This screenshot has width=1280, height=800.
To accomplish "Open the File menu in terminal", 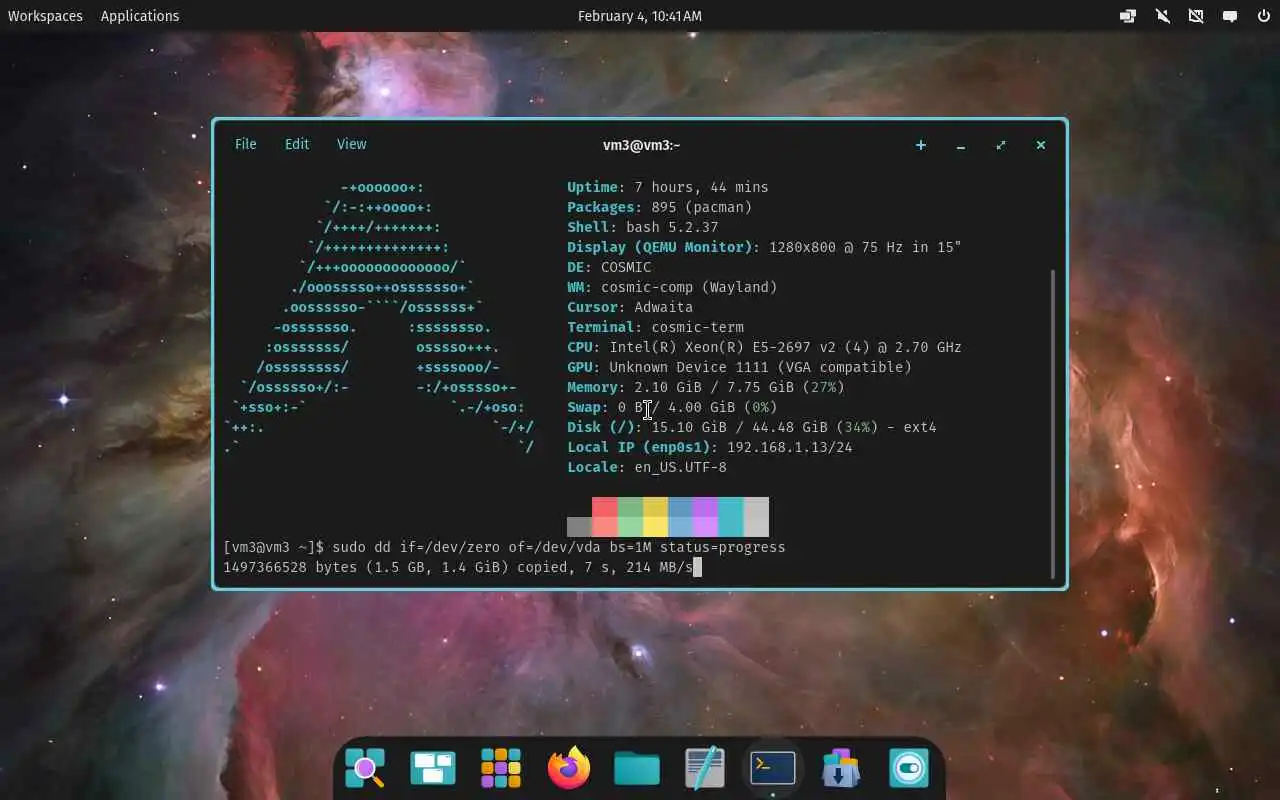I will pyautogui.click(x=245, y=144).
